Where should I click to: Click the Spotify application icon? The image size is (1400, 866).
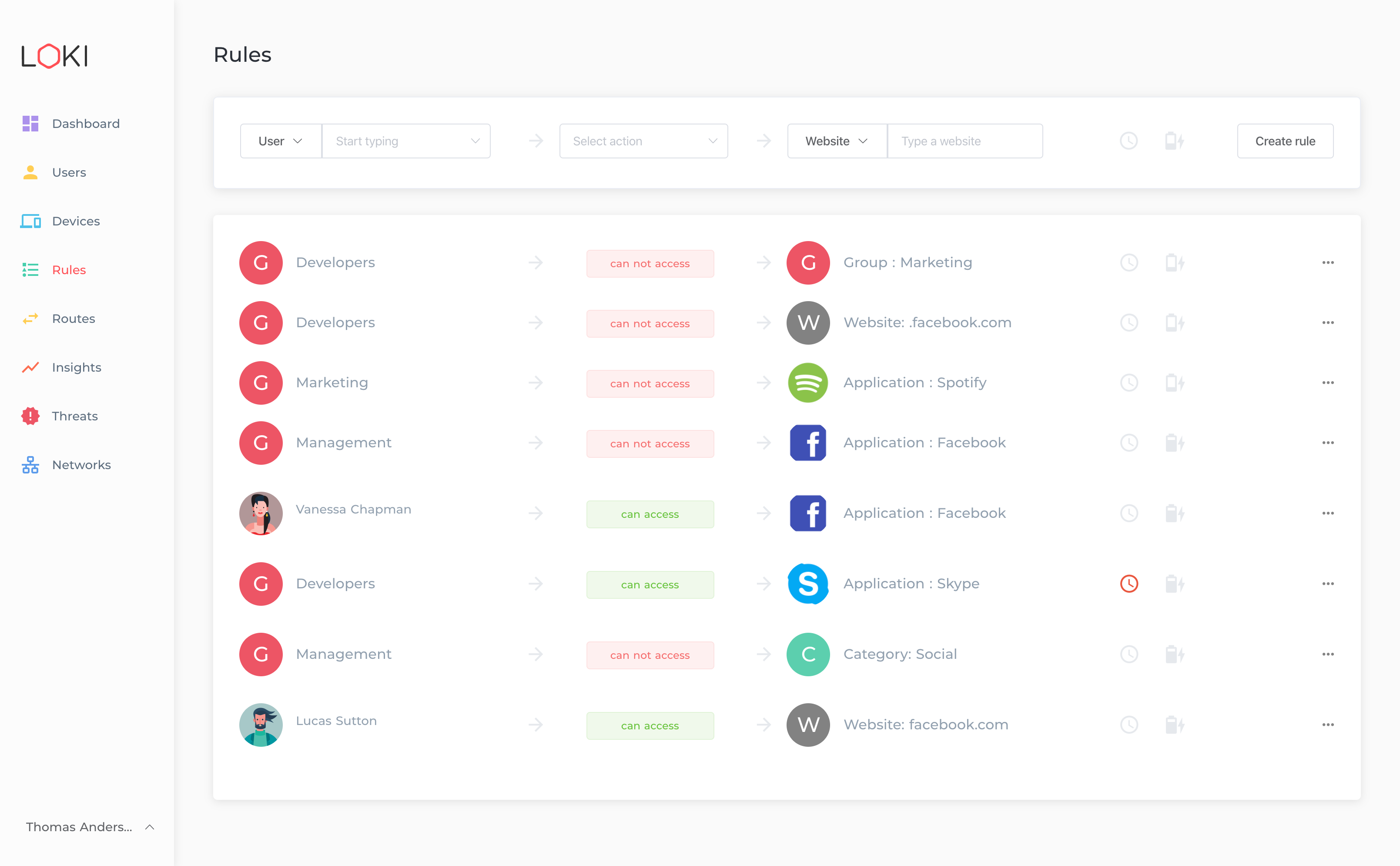tap(808, 383)
